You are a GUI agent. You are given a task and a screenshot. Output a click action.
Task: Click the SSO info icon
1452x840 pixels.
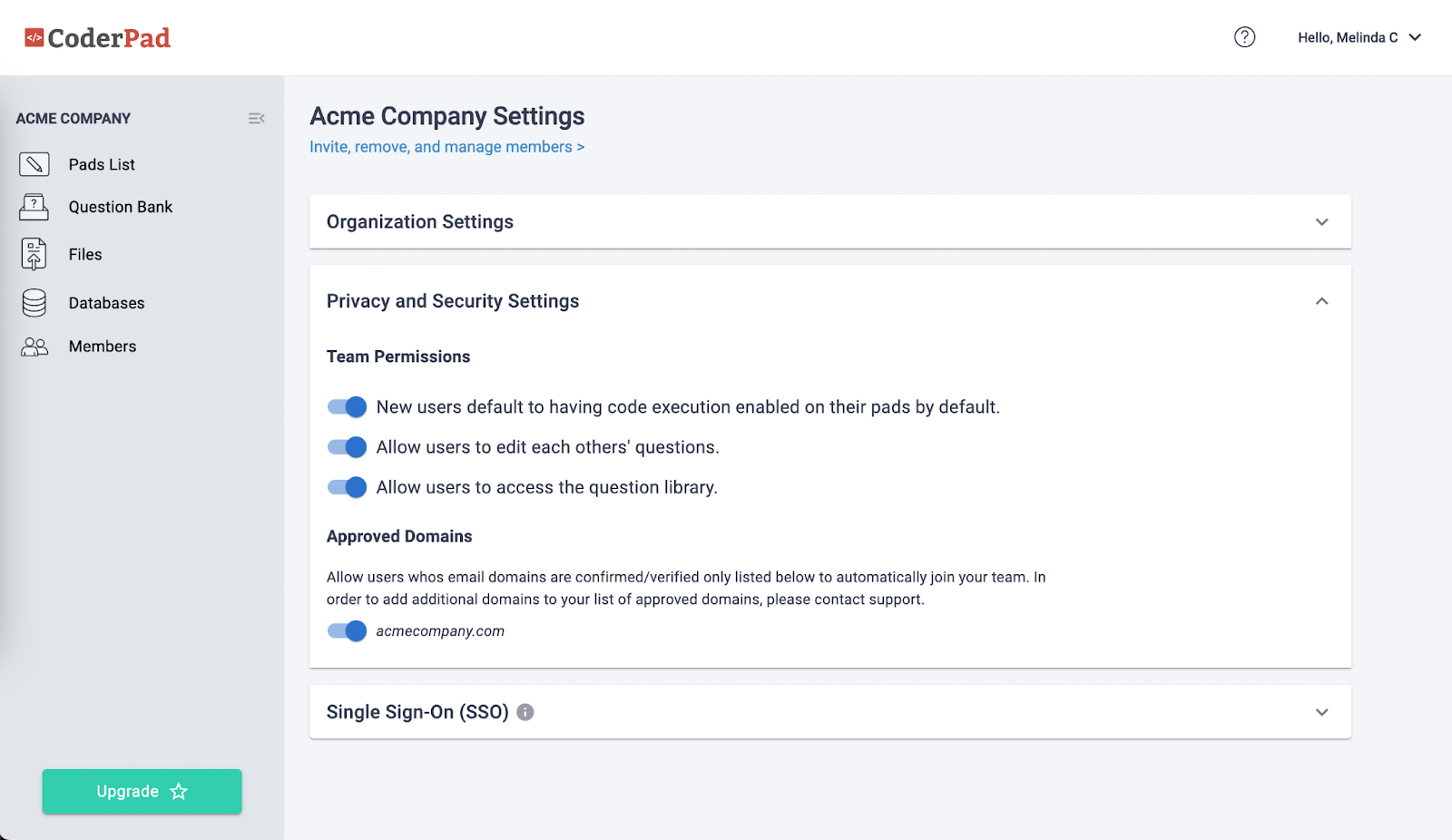pyautogui.click(x=525, y=712)
